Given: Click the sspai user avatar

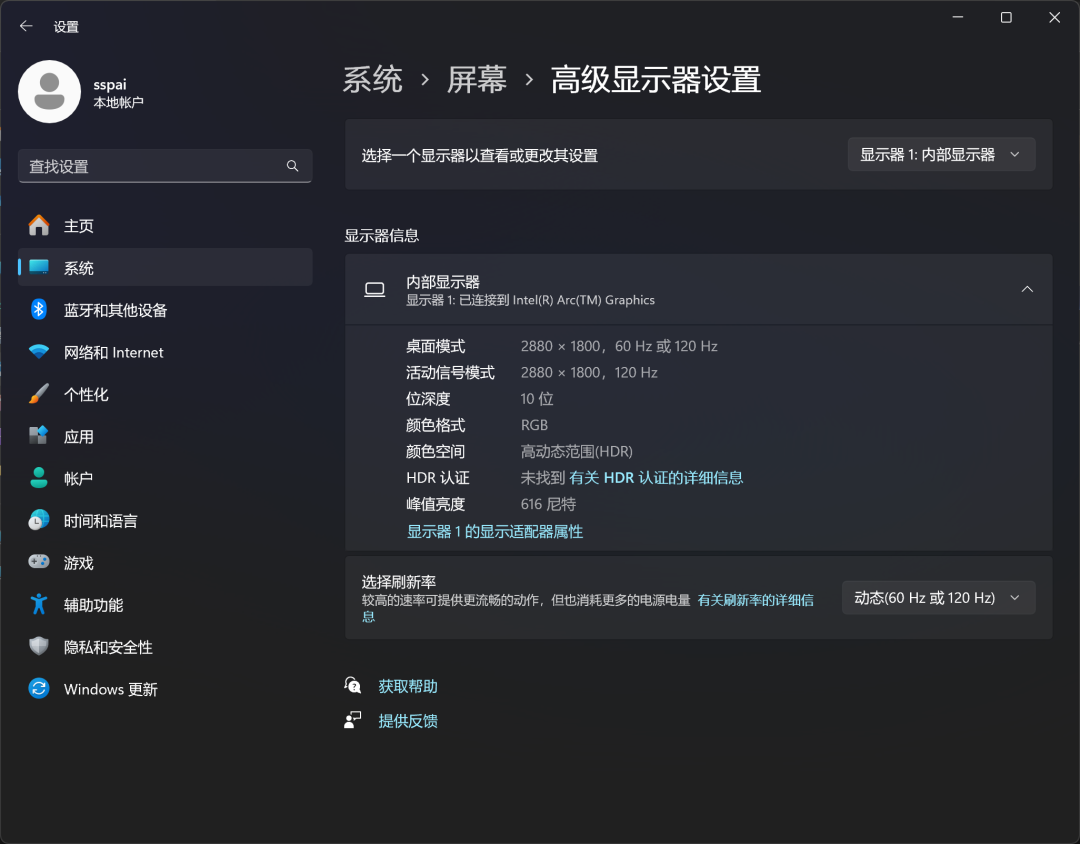Looking at the screenshot, I should [50, 92].
